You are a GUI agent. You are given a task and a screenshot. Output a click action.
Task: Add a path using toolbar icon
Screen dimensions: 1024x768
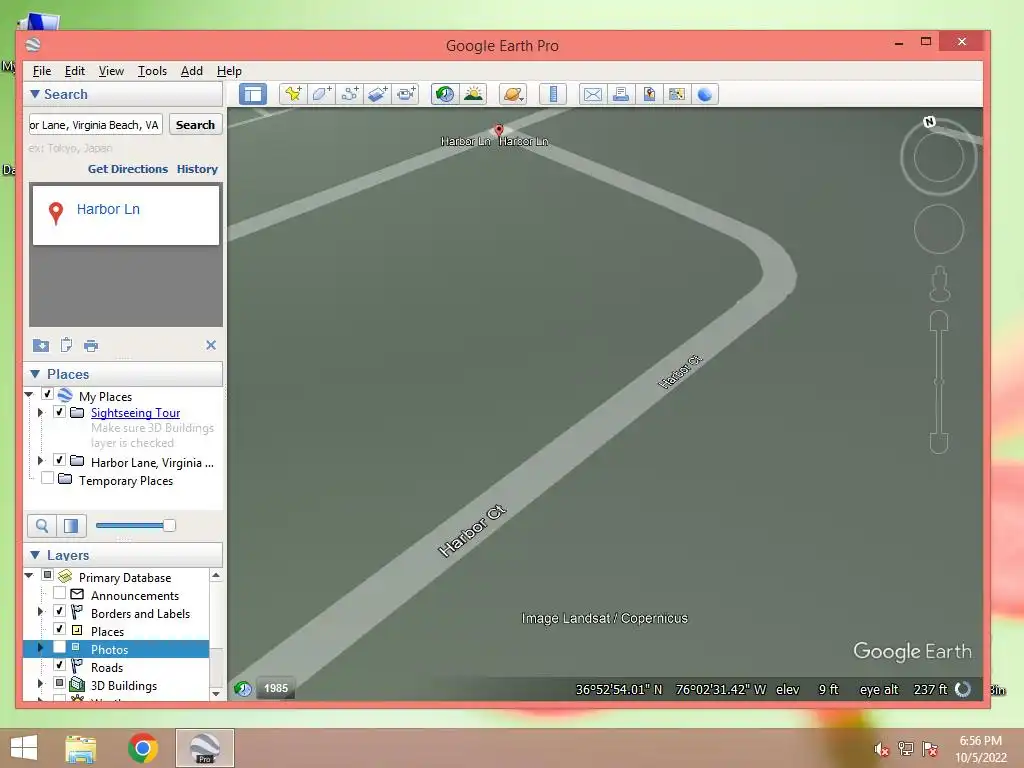pos(349,94)
